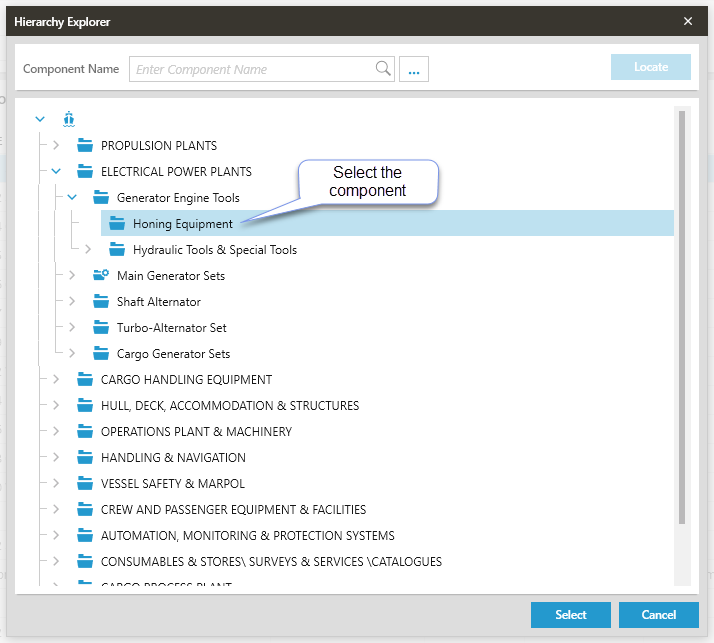
Task: Select ELECTRICAL POWER PLANTS label
Action: point(176,172)
